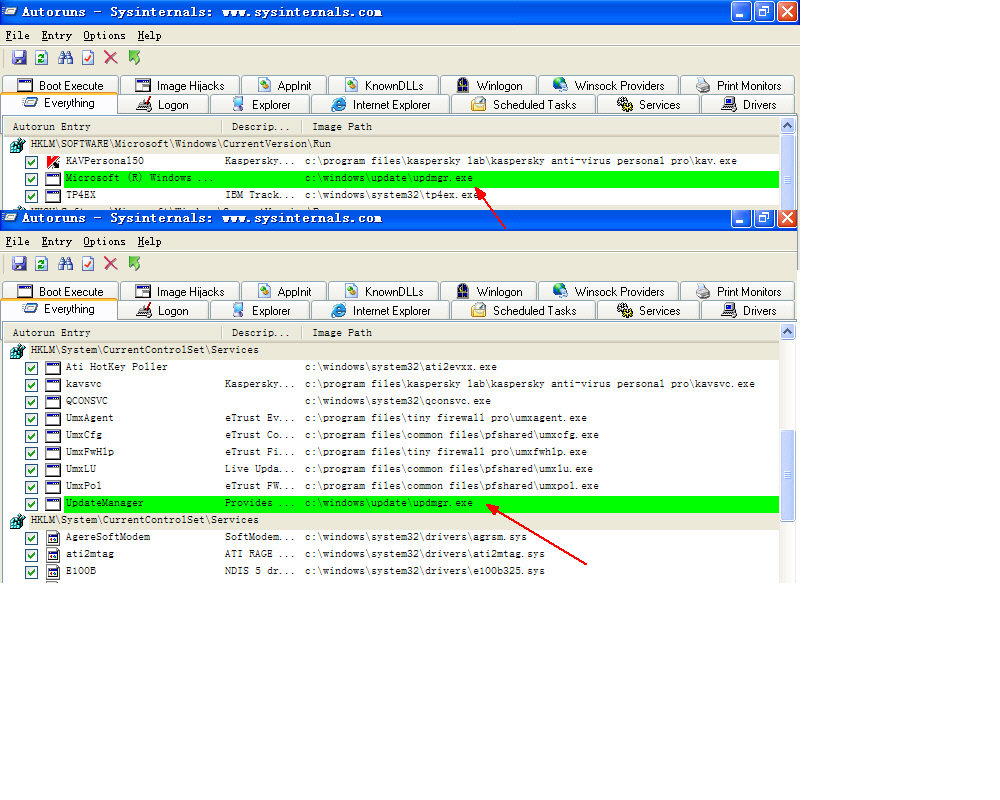The image size is (1000, 800).
Task: Click Properties icon in upper window toolbar
Action: (x=88, y=58)
